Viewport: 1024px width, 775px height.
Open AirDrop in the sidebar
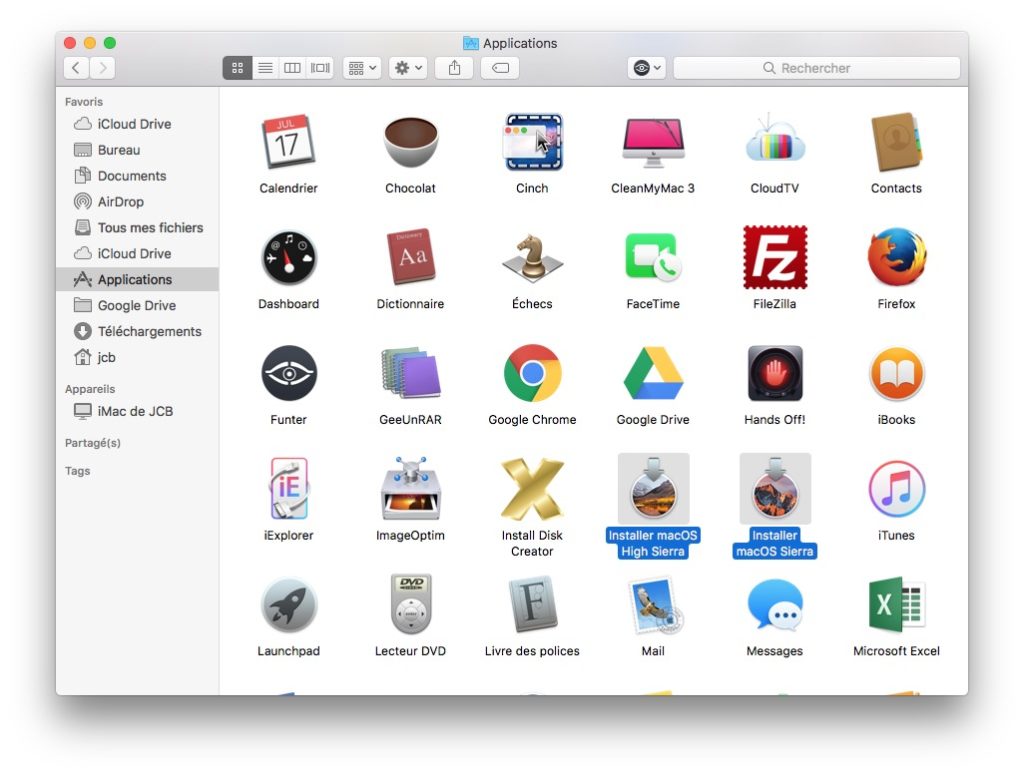(137, 202)
